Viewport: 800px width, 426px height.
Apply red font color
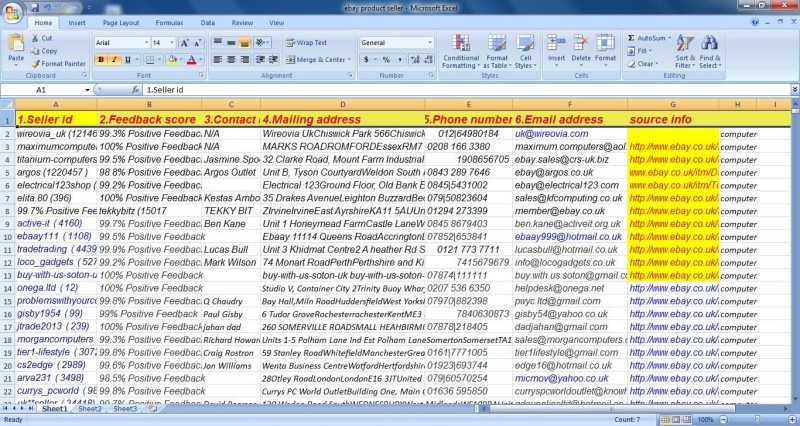(191, 60)
